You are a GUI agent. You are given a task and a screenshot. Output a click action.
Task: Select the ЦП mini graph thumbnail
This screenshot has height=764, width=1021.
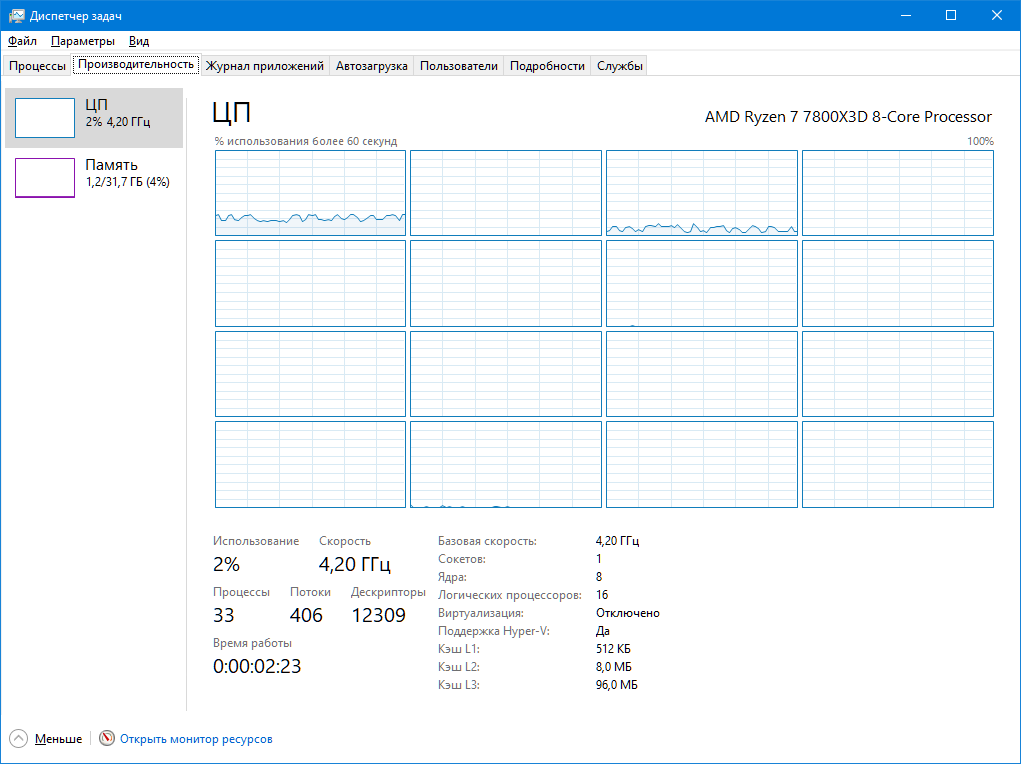tap(45, 118)
